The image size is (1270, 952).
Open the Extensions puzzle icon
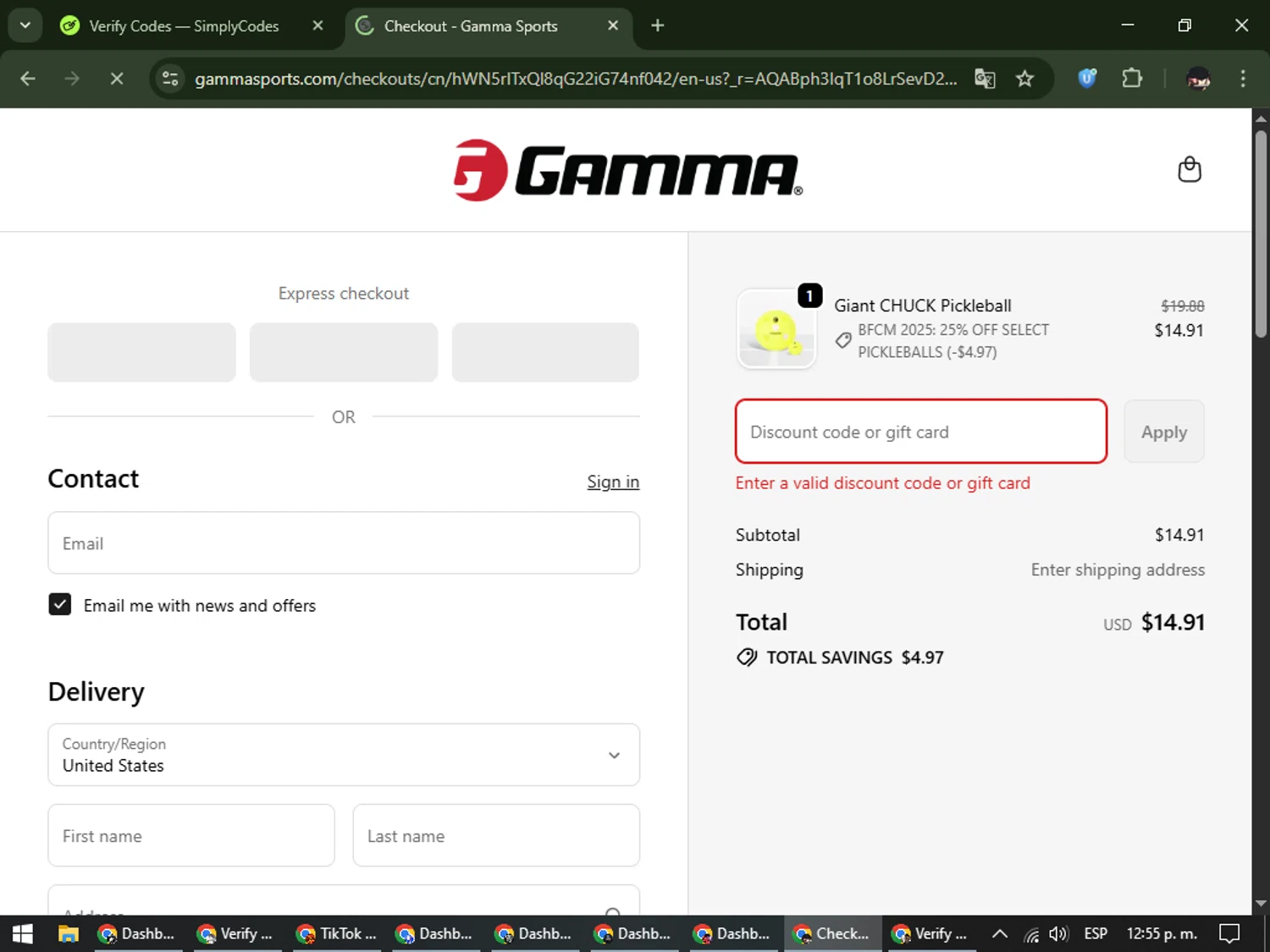pos(1132,79)
